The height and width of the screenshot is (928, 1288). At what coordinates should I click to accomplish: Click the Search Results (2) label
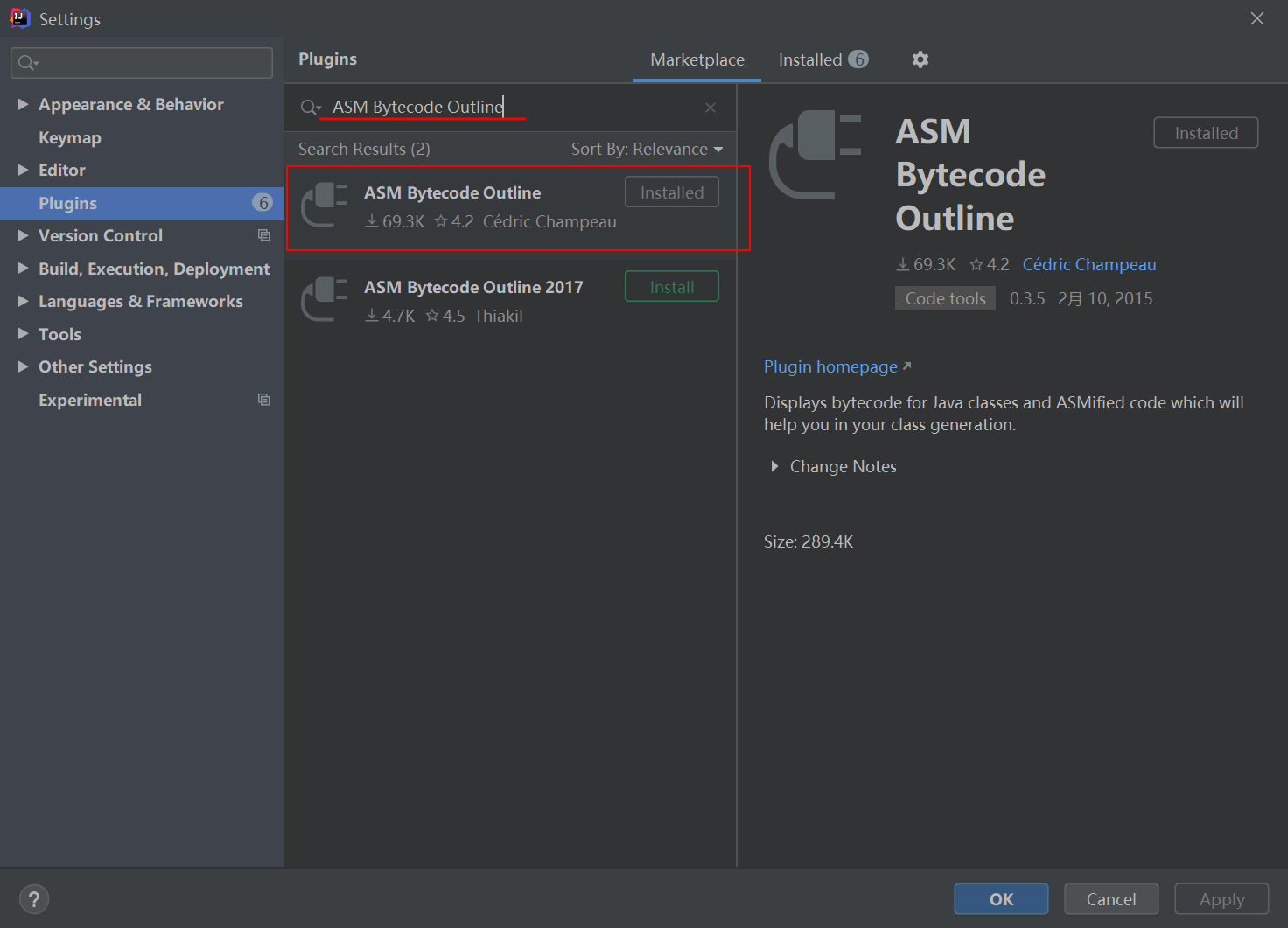coord(364,149)
